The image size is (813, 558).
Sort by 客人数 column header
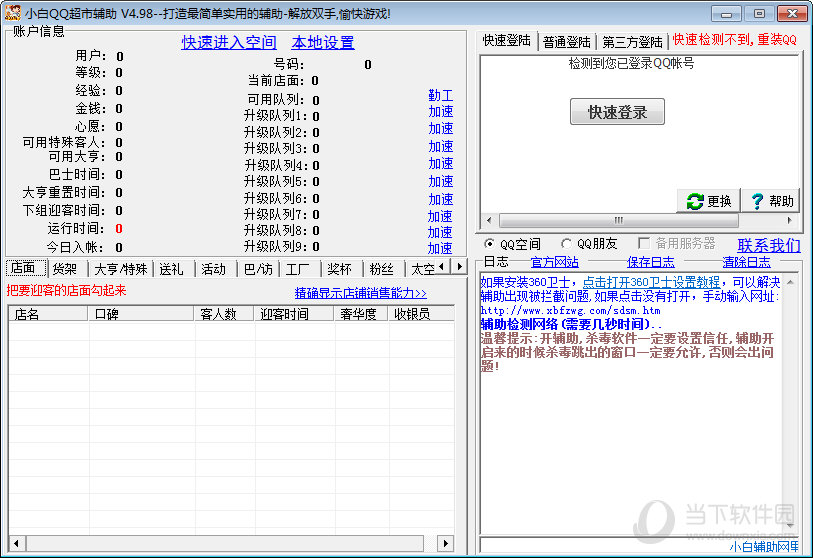point(224,313)
